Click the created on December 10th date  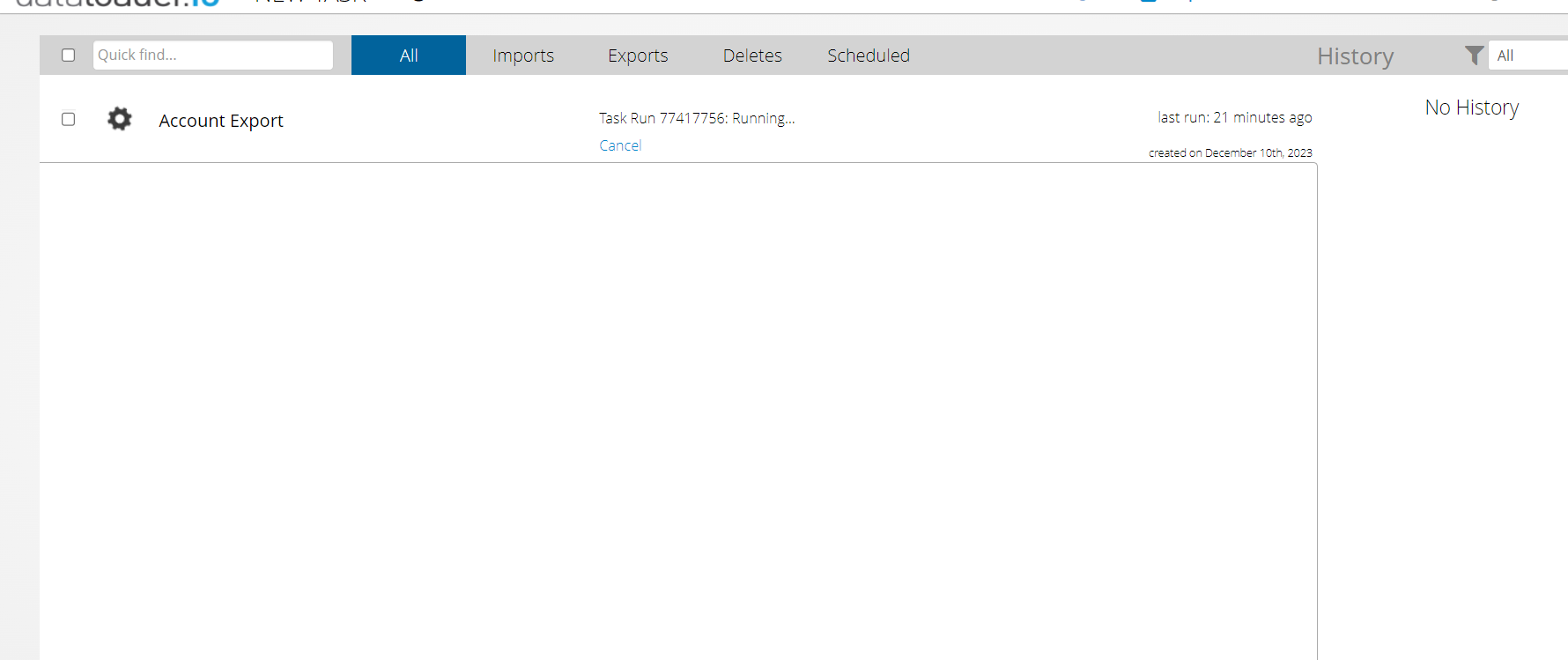1230,152
